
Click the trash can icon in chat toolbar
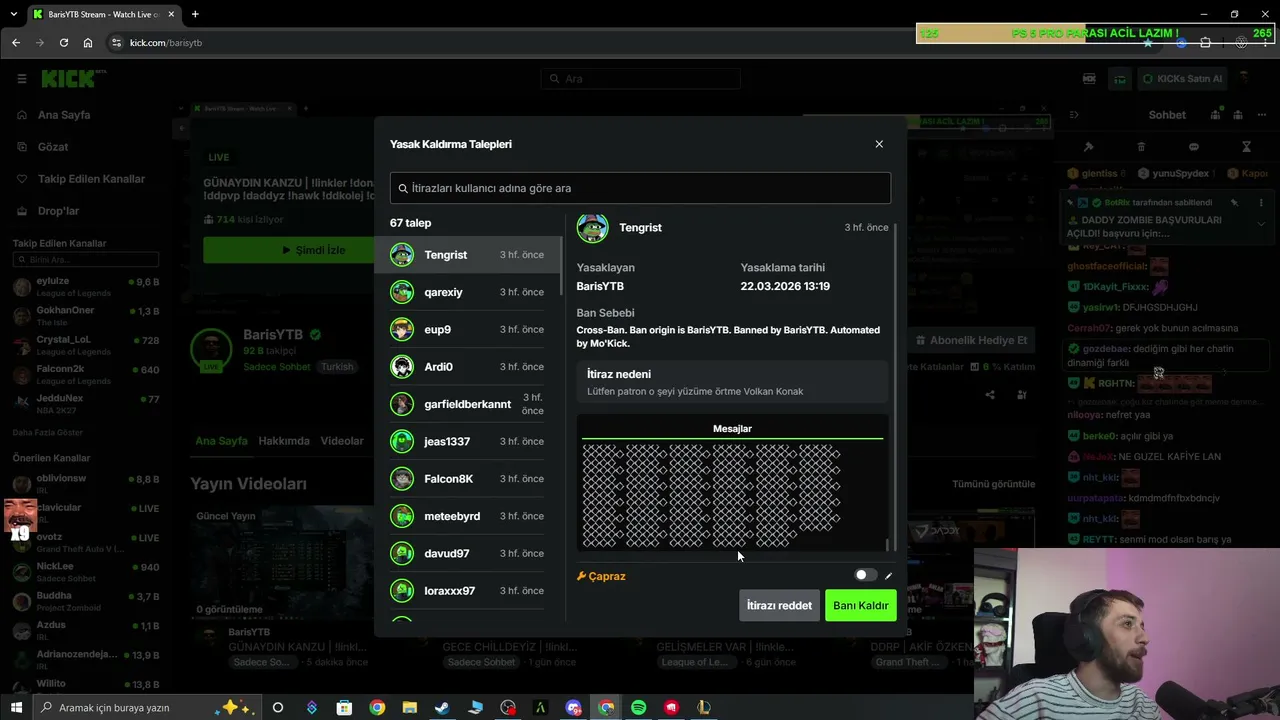[x=1141, y=147]
